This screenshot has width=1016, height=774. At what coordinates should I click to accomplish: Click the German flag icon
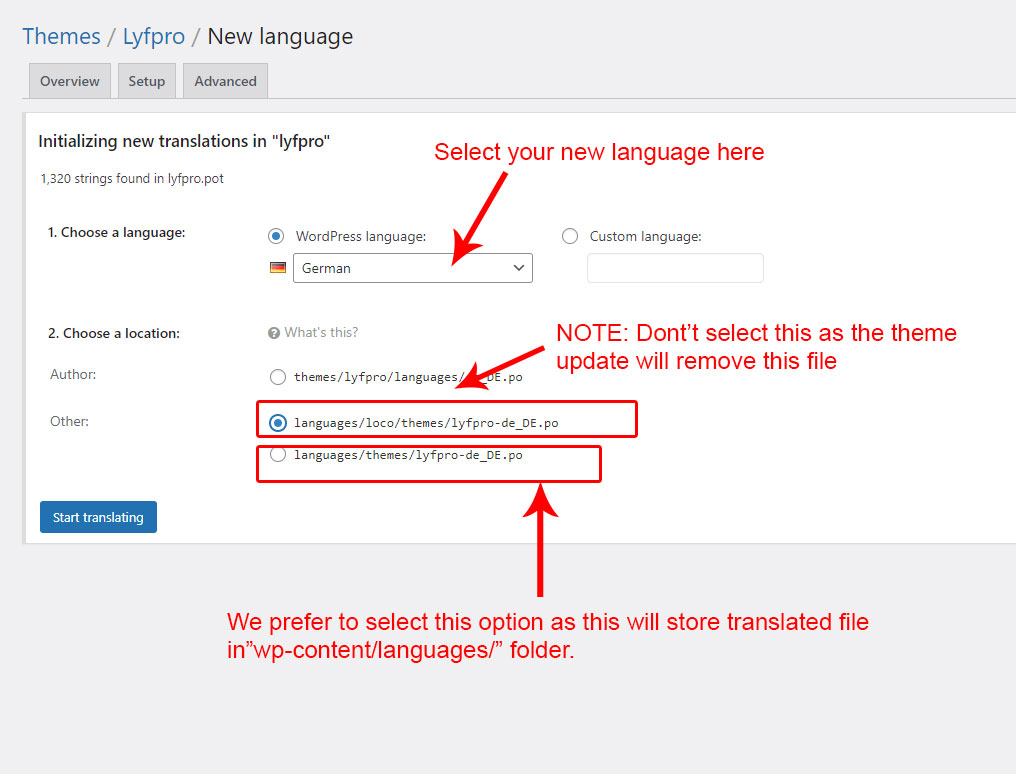click(278, 268)
